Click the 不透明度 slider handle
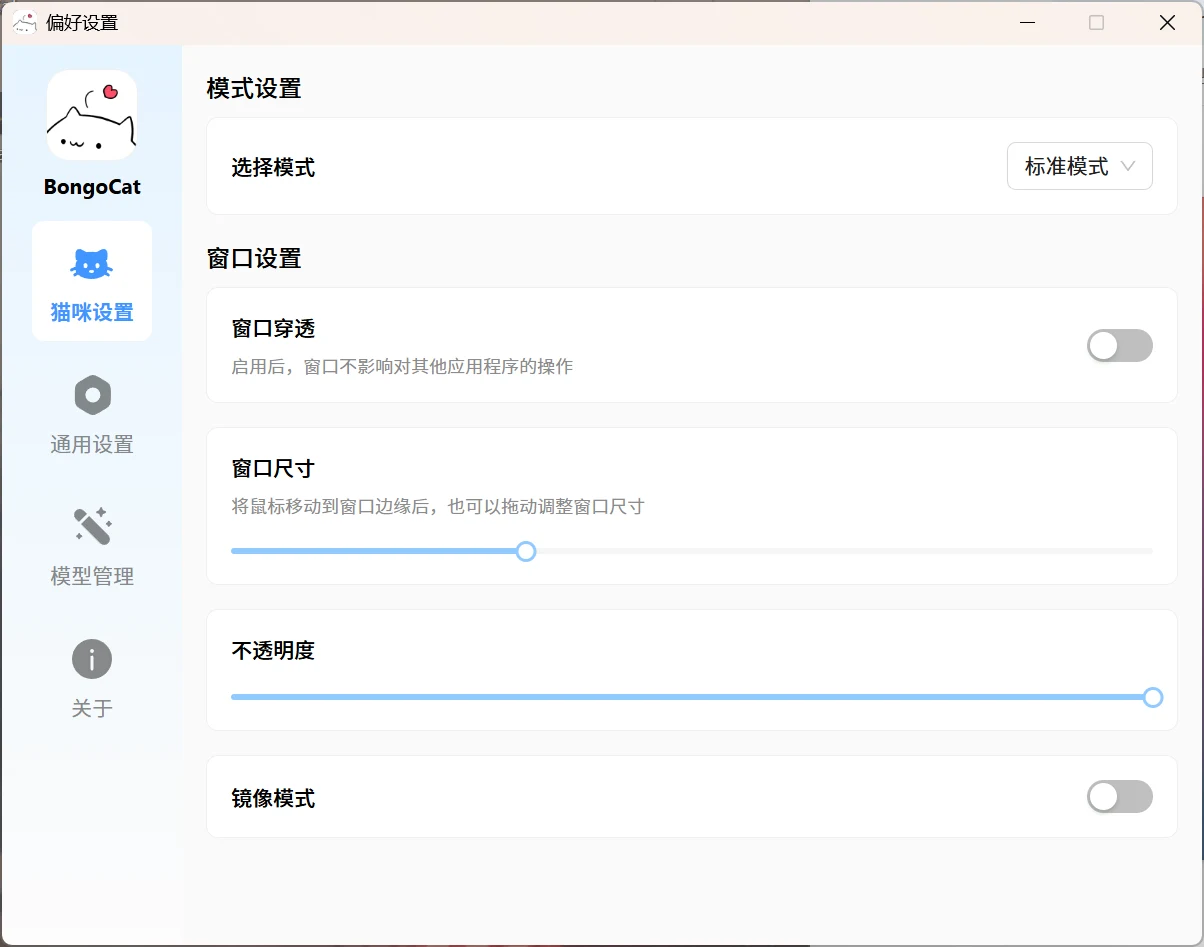This screenshot has height=947, width=1204. (x=1152, y=697)
